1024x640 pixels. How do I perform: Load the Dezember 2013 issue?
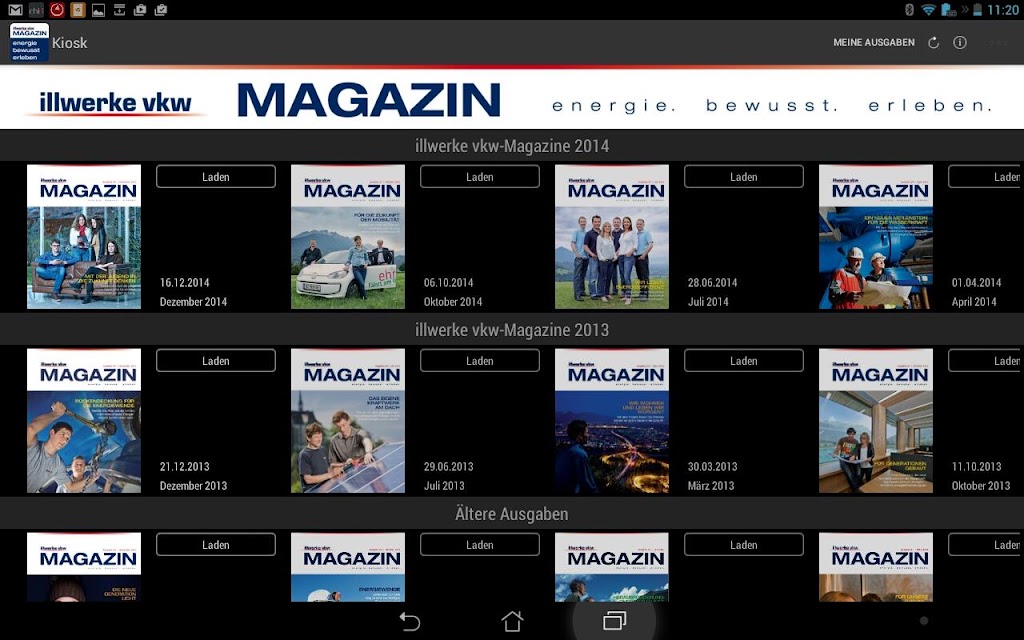216,360
